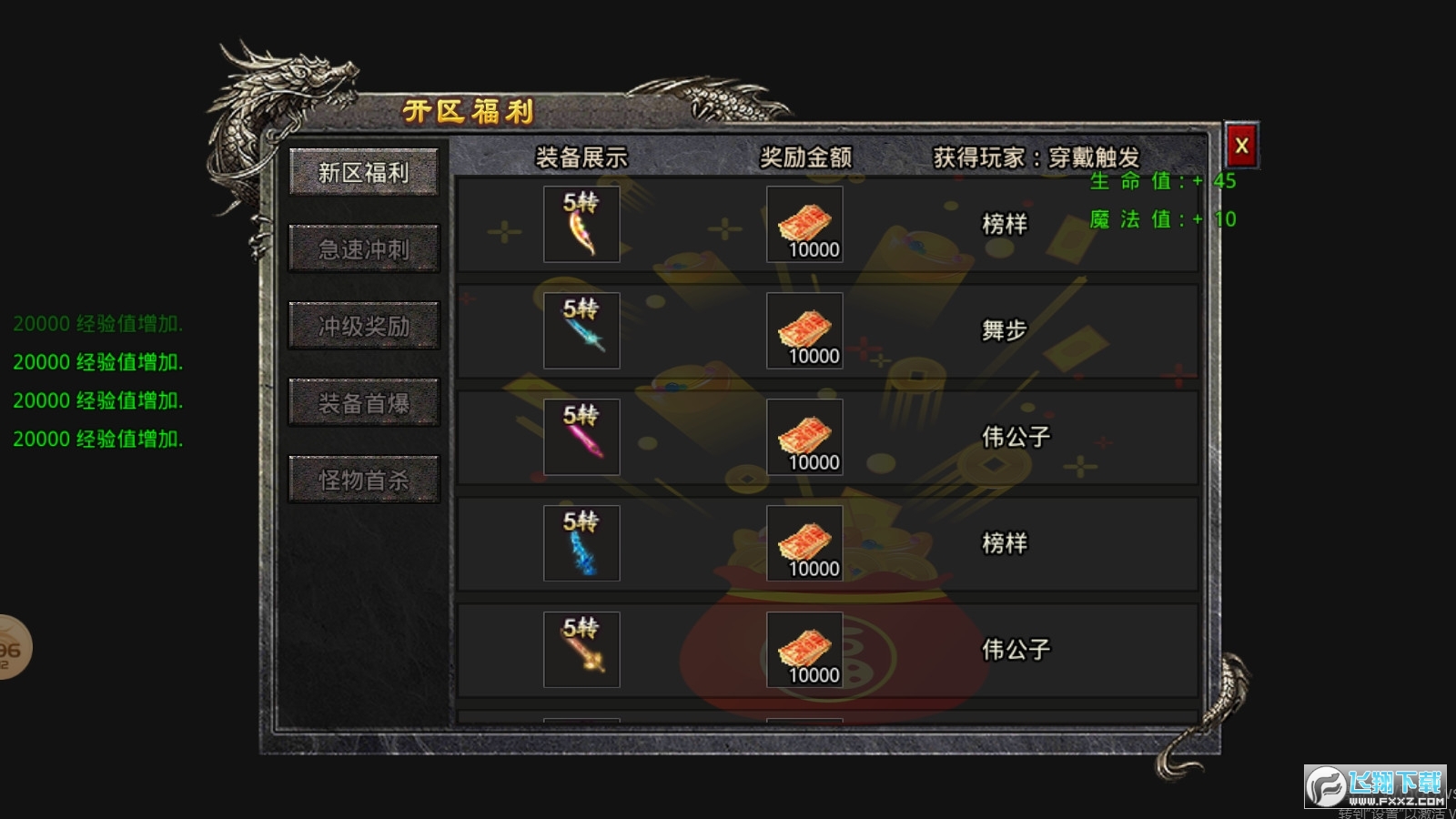Open the 装备首爆 section

[x=364, y=402]
